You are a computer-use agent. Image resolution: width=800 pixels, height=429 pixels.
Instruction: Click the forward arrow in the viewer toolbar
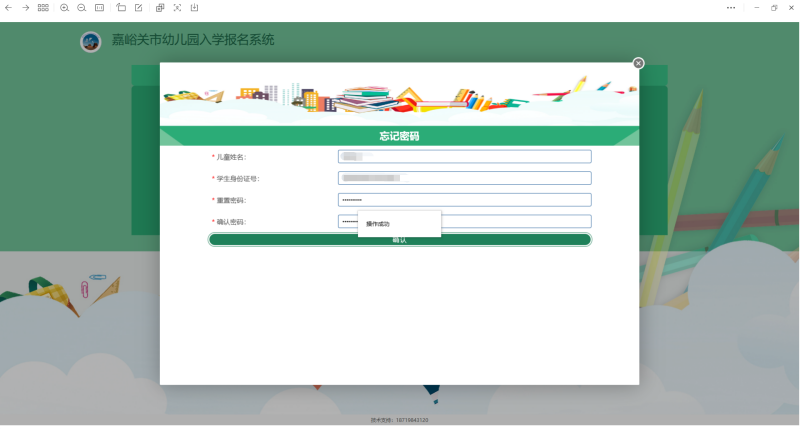[25, 7]
